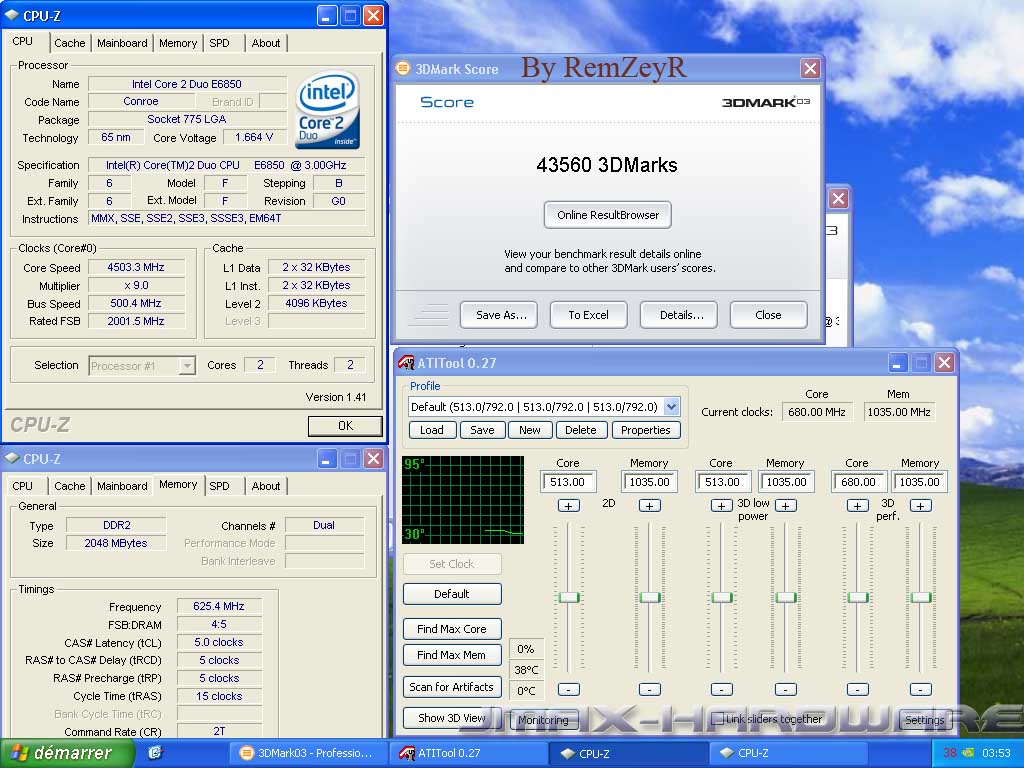This screenshot has height=768, width=1024.
Task: Decrease 2D Core clock with minus button
Action: [x=569, y=689]
